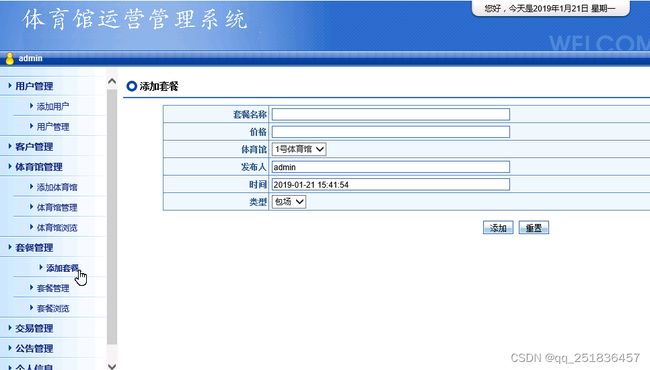Click the admin user avatar icon
Image resolution: width=650 pixels, height=370 pixels.
click(10, 59)
